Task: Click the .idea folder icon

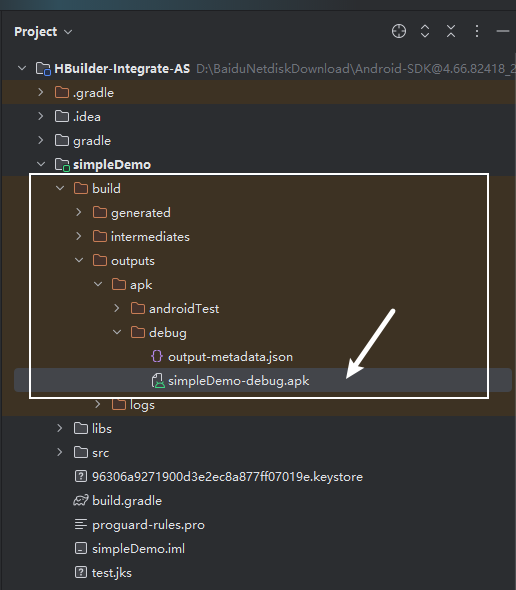Action: click(x=62, y=116)
